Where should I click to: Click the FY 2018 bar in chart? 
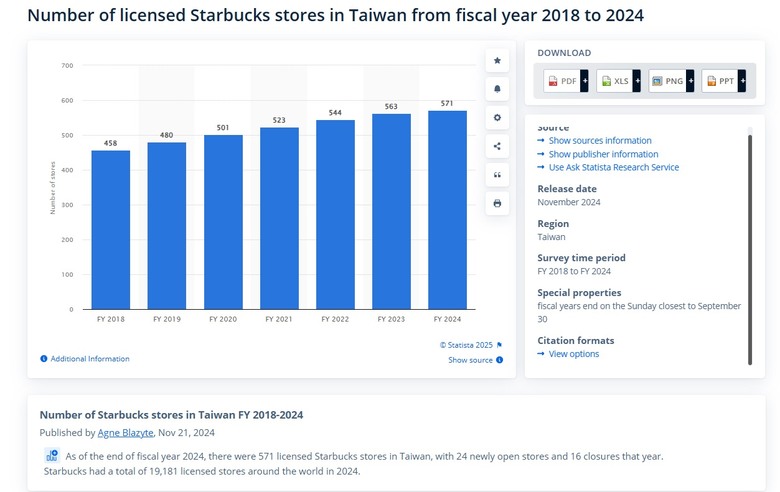(x=110, y=230)
